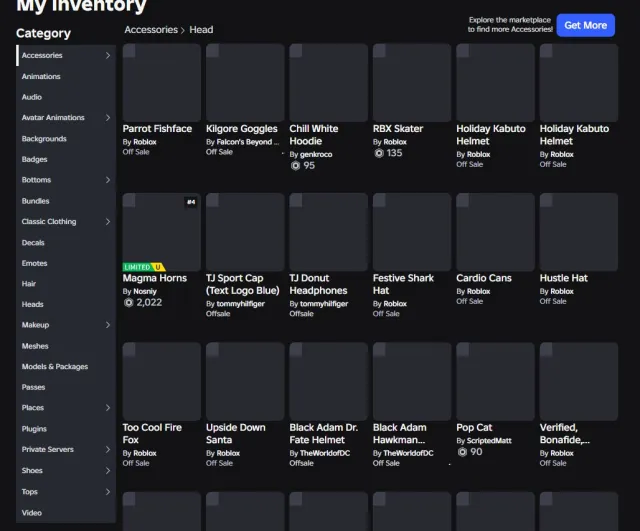Expand the Bottoms category chevron
Image resolution: width=640 pixels, height=531 pixels.
coord(108,180)
